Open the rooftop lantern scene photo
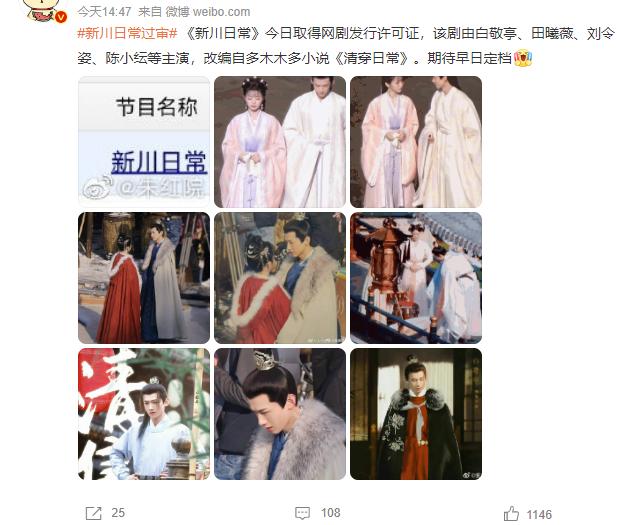The image size is (617, 525). tap(416, 278)
